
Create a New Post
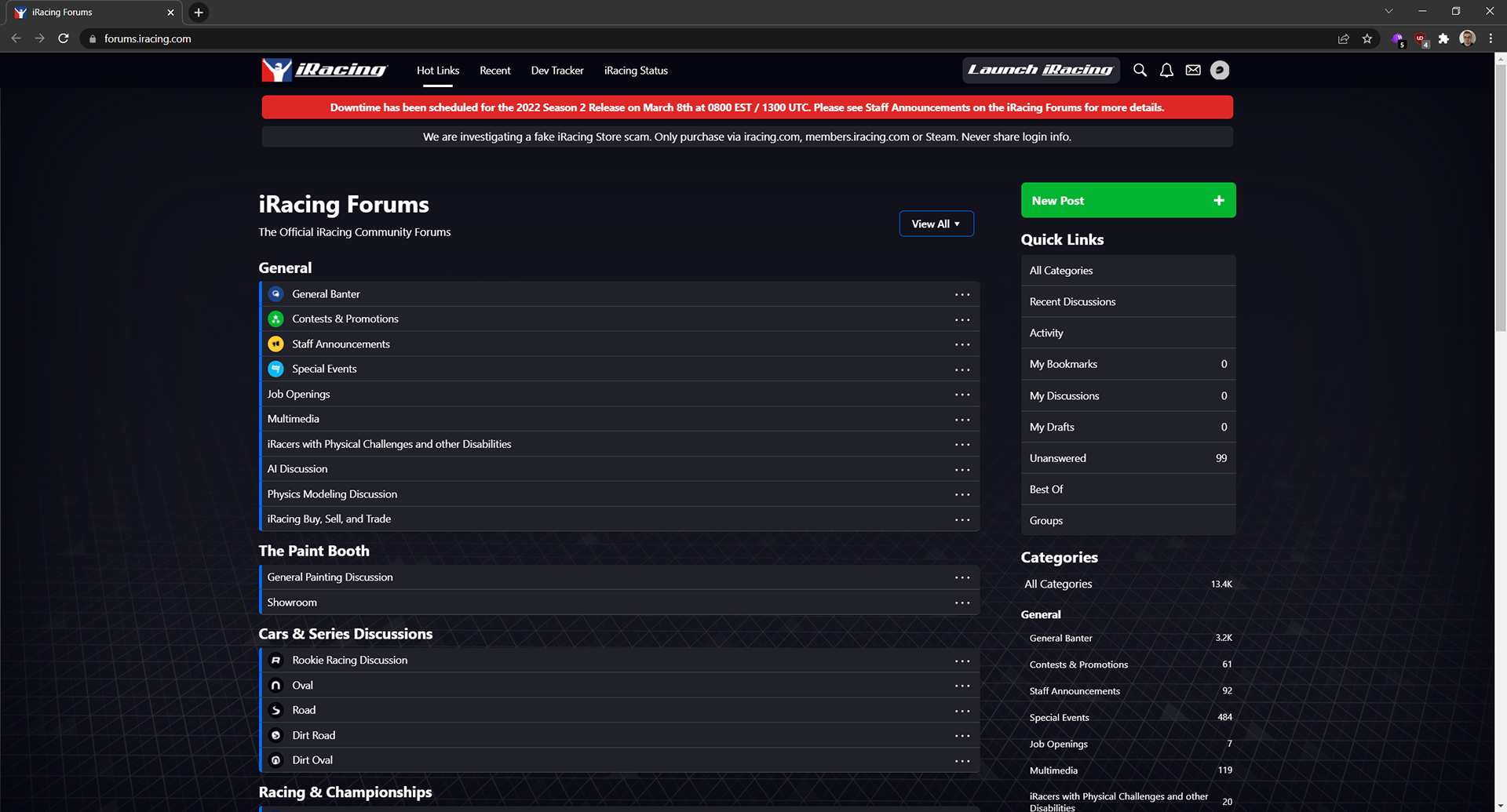click(1128, 200)
